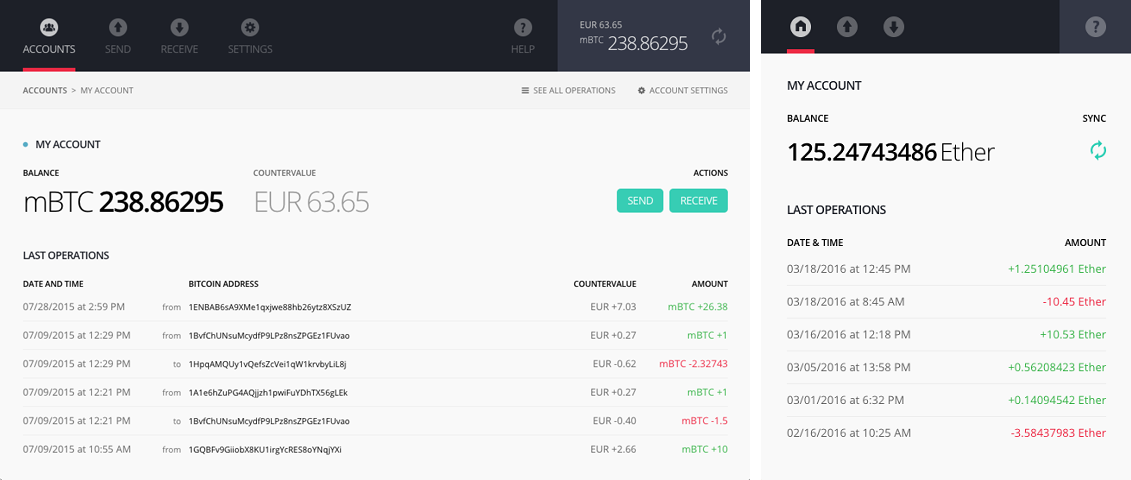The width and height of the screenshot is (1131, 480).
Task: Click operation 03/18/2016 at 12:45 PM
Action: (848, 269)
